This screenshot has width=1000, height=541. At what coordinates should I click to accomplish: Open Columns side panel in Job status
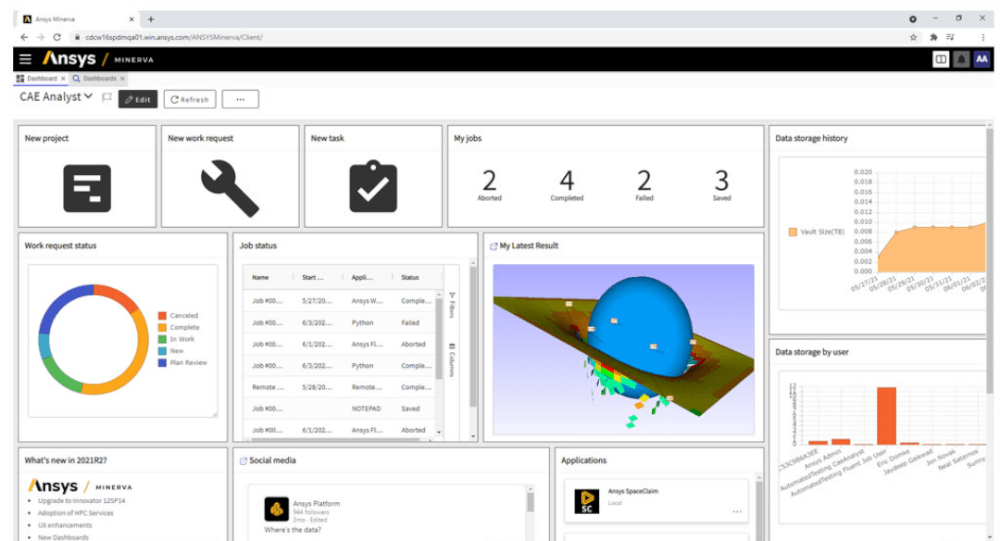(x=452, y=360)
